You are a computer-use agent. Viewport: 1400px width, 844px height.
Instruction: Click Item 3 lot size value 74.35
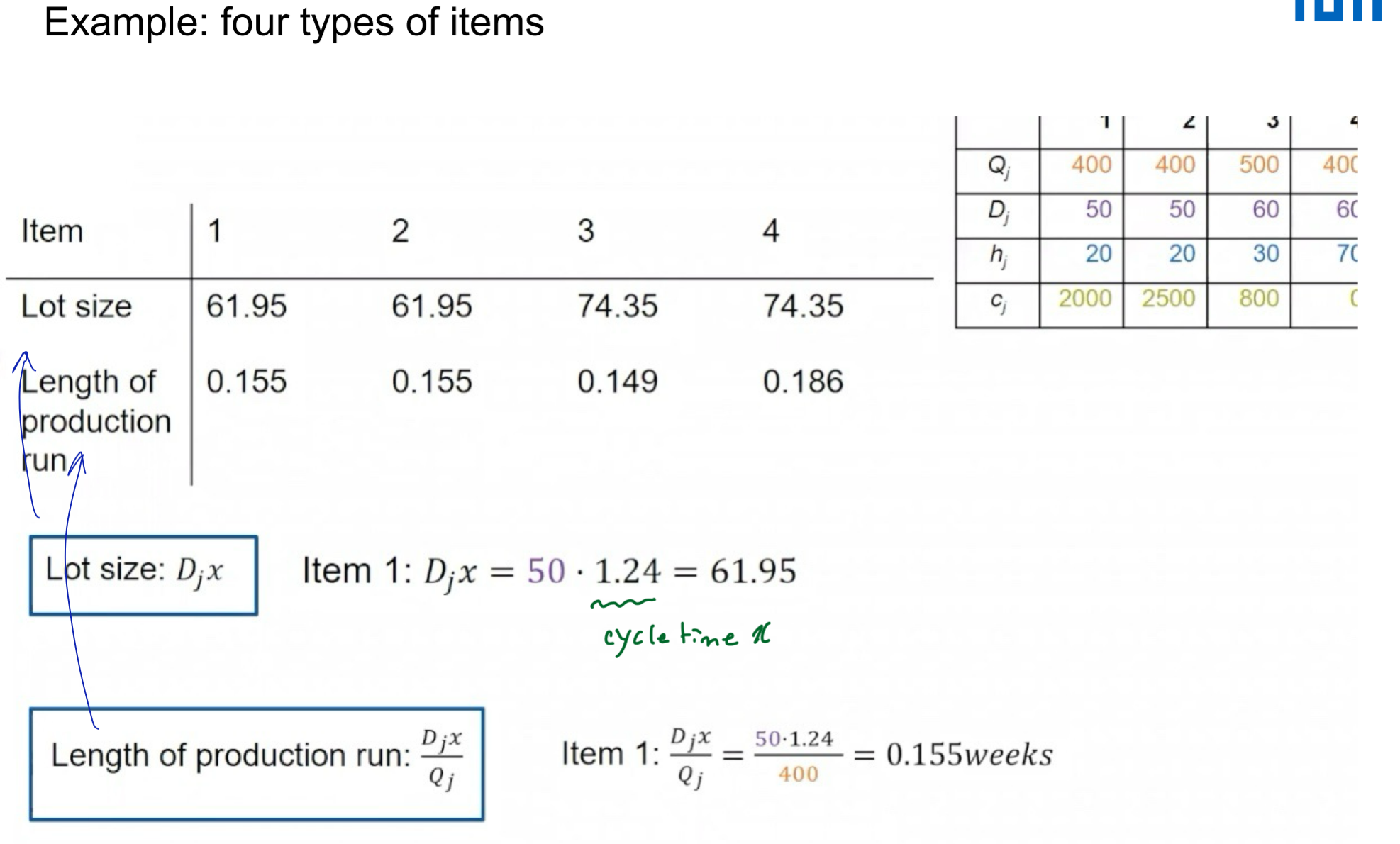(617, 306)
